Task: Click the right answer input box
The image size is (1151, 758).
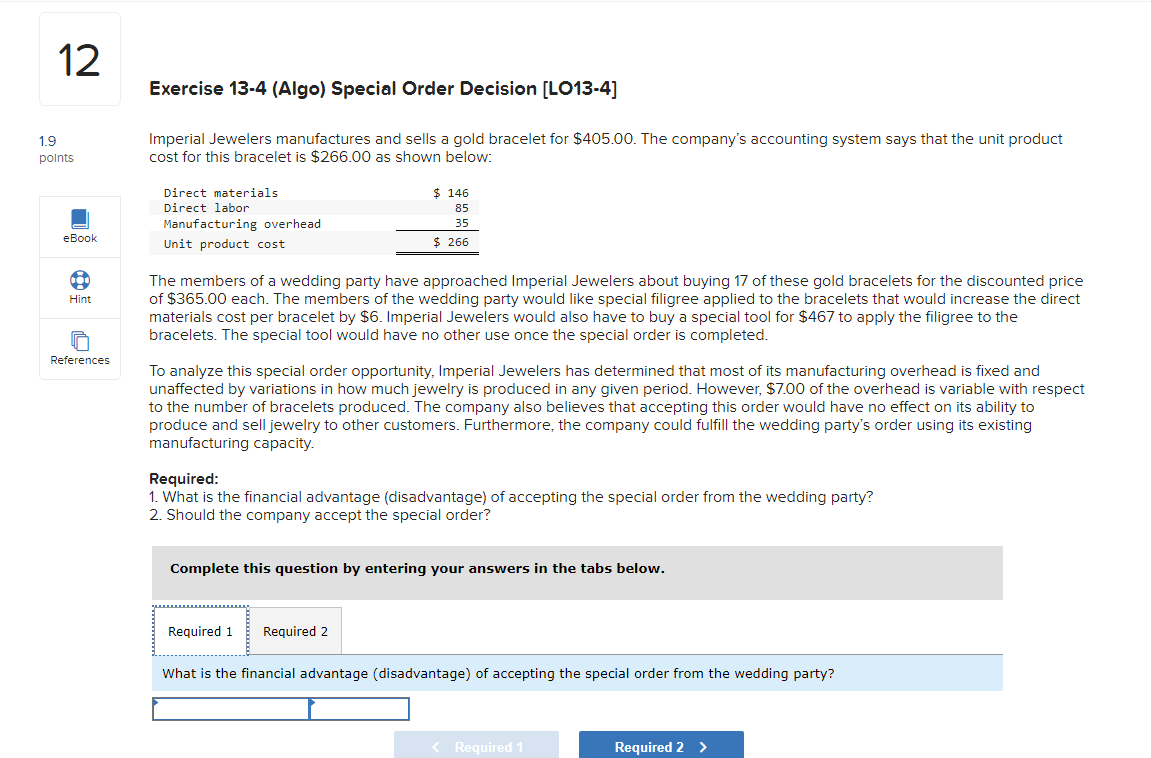Action: click(360, 709)
